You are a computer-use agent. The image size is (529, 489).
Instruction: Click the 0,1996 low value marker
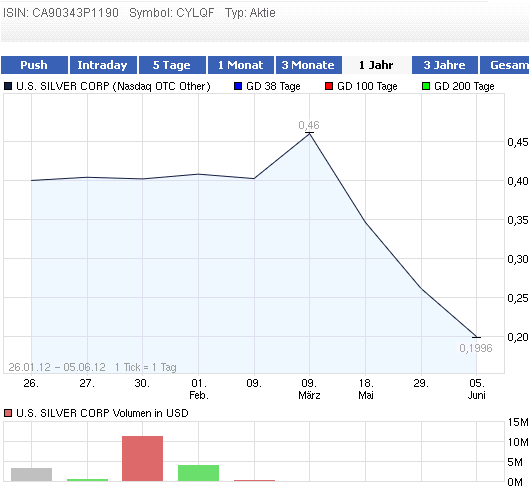pos(476,348)
